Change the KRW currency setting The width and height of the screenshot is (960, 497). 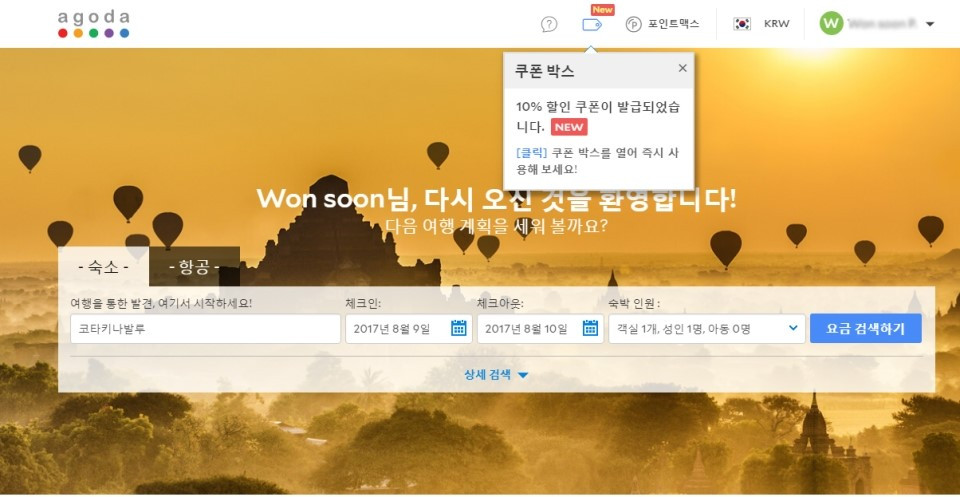tap(777, 24)
